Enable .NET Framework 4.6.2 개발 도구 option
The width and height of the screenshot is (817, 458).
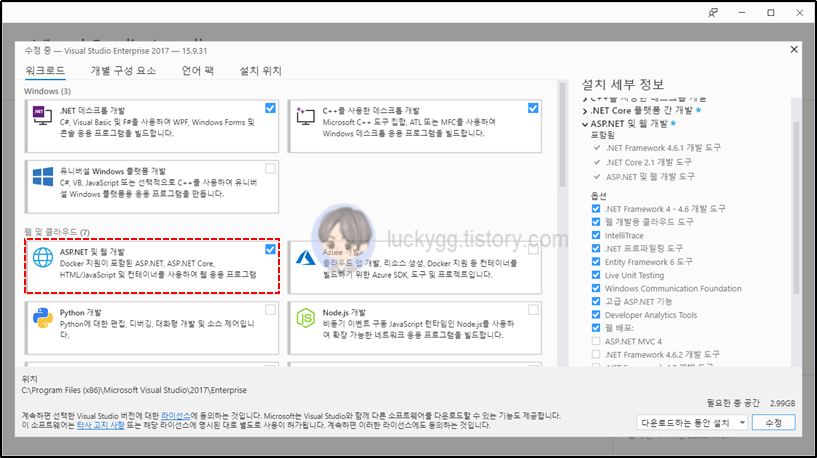click(596, 354)
